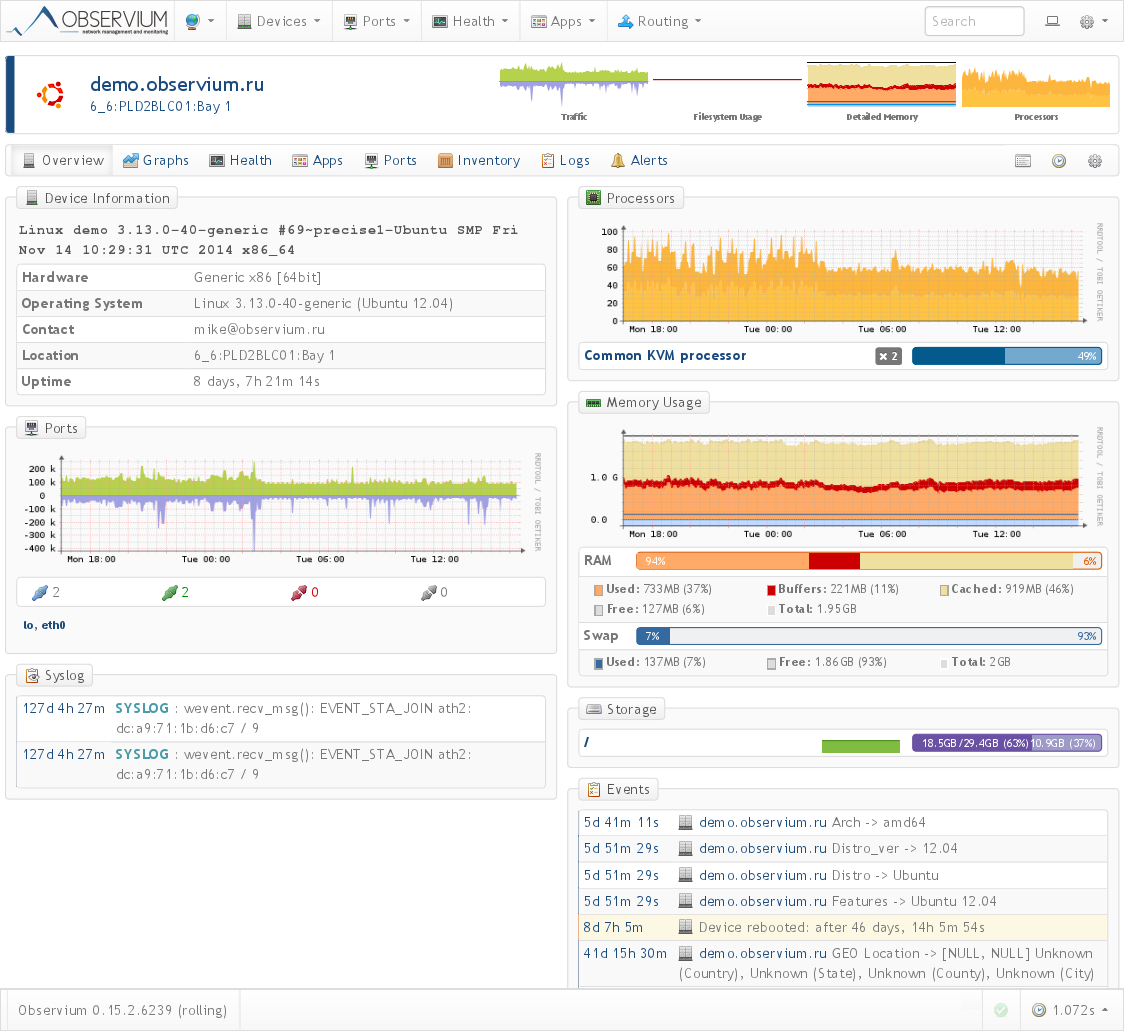Click the RAM usage bar

pyautogui.click(x=869, y=561)
